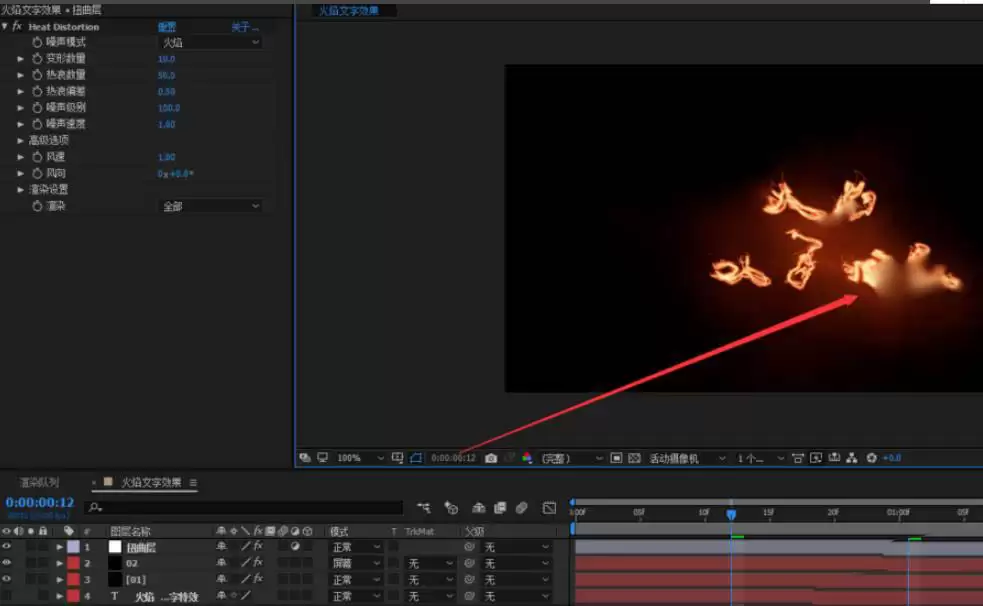Toggle mask and shape path visibility icon
Image resolution: width=983 pixels, height=606 pixels.
coord(416,458)
